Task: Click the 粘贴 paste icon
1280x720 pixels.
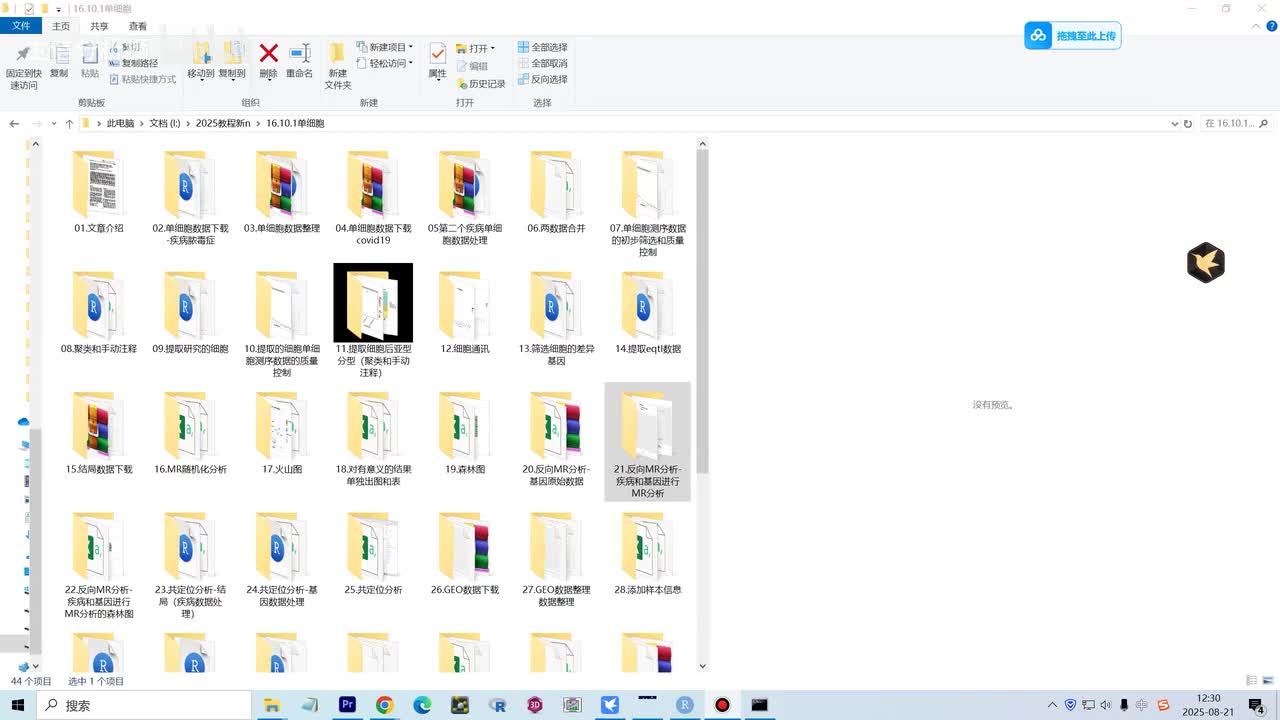Action: tap(90, 54)
